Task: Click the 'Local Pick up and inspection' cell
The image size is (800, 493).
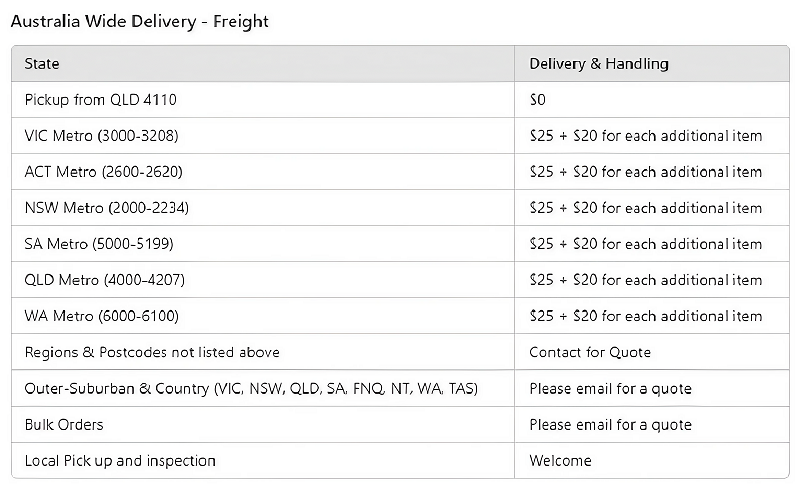Action: pyautogui.click(x=120, y=461)
